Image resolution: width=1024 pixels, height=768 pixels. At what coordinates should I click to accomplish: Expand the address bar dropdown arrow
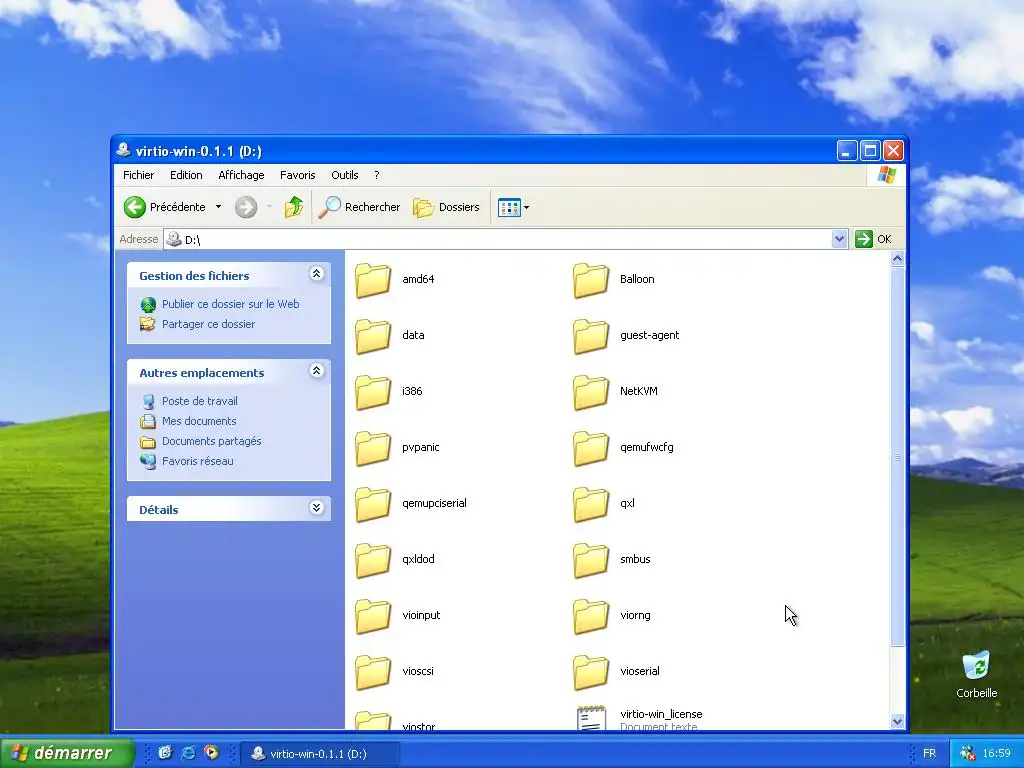(x=840, y=239)
